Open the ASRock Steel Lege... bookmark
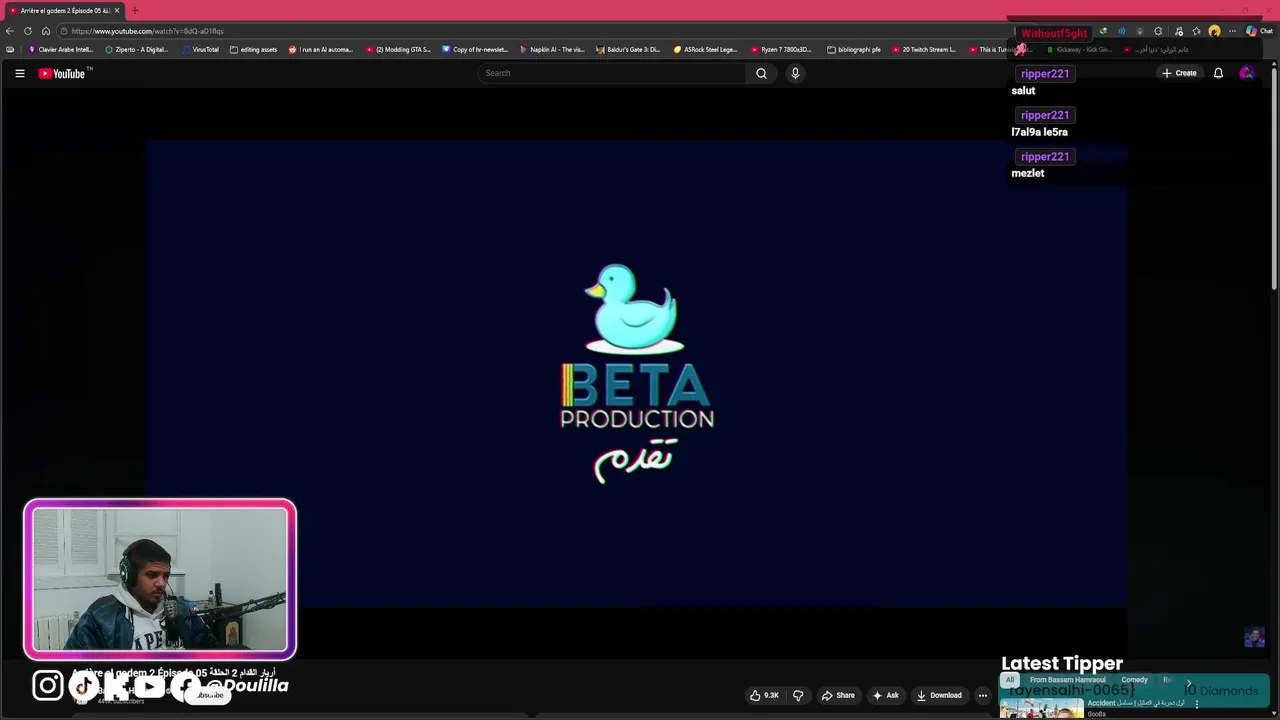 (705, 49)
